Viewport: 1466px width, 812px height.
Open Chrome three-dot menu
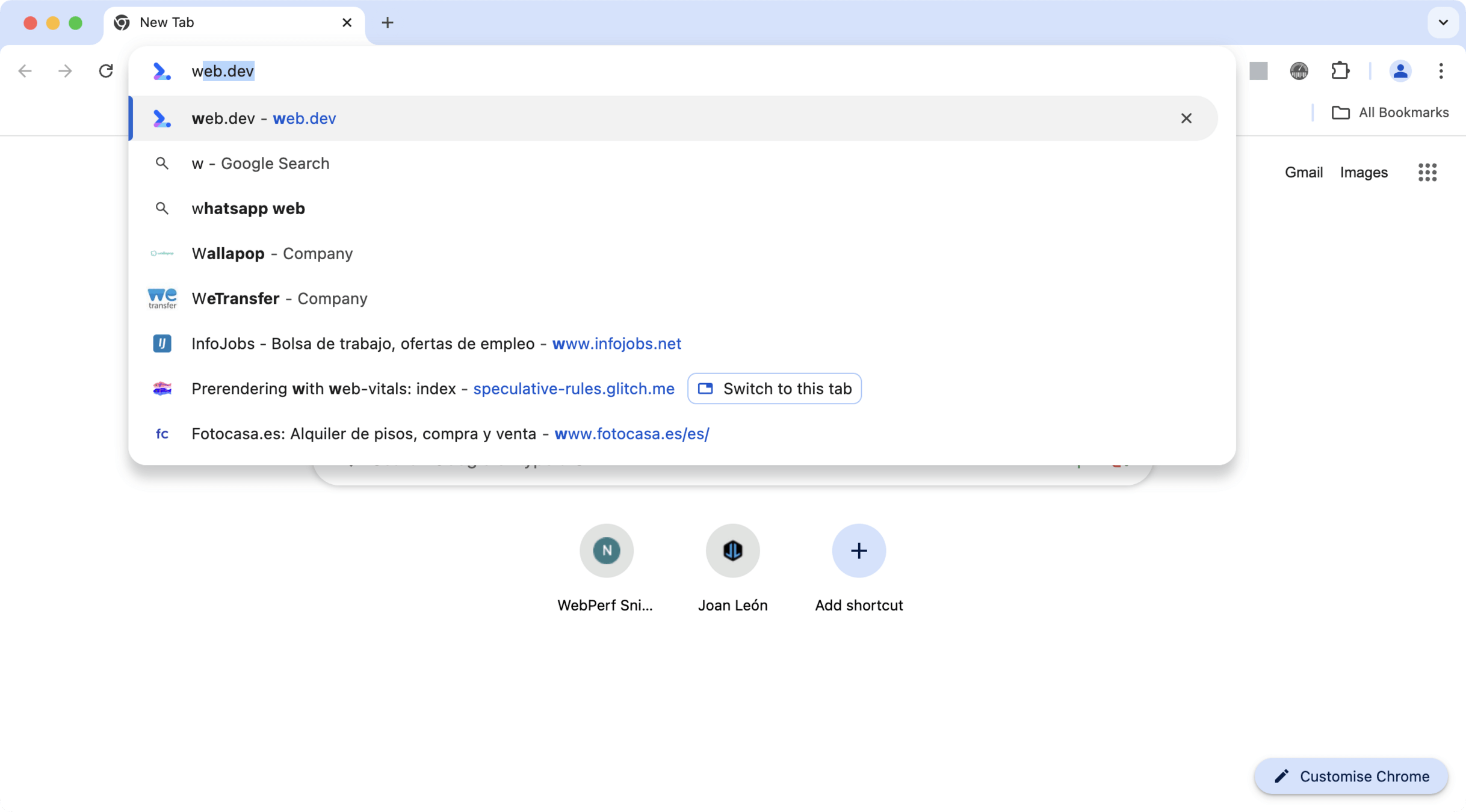point(1441,71)
